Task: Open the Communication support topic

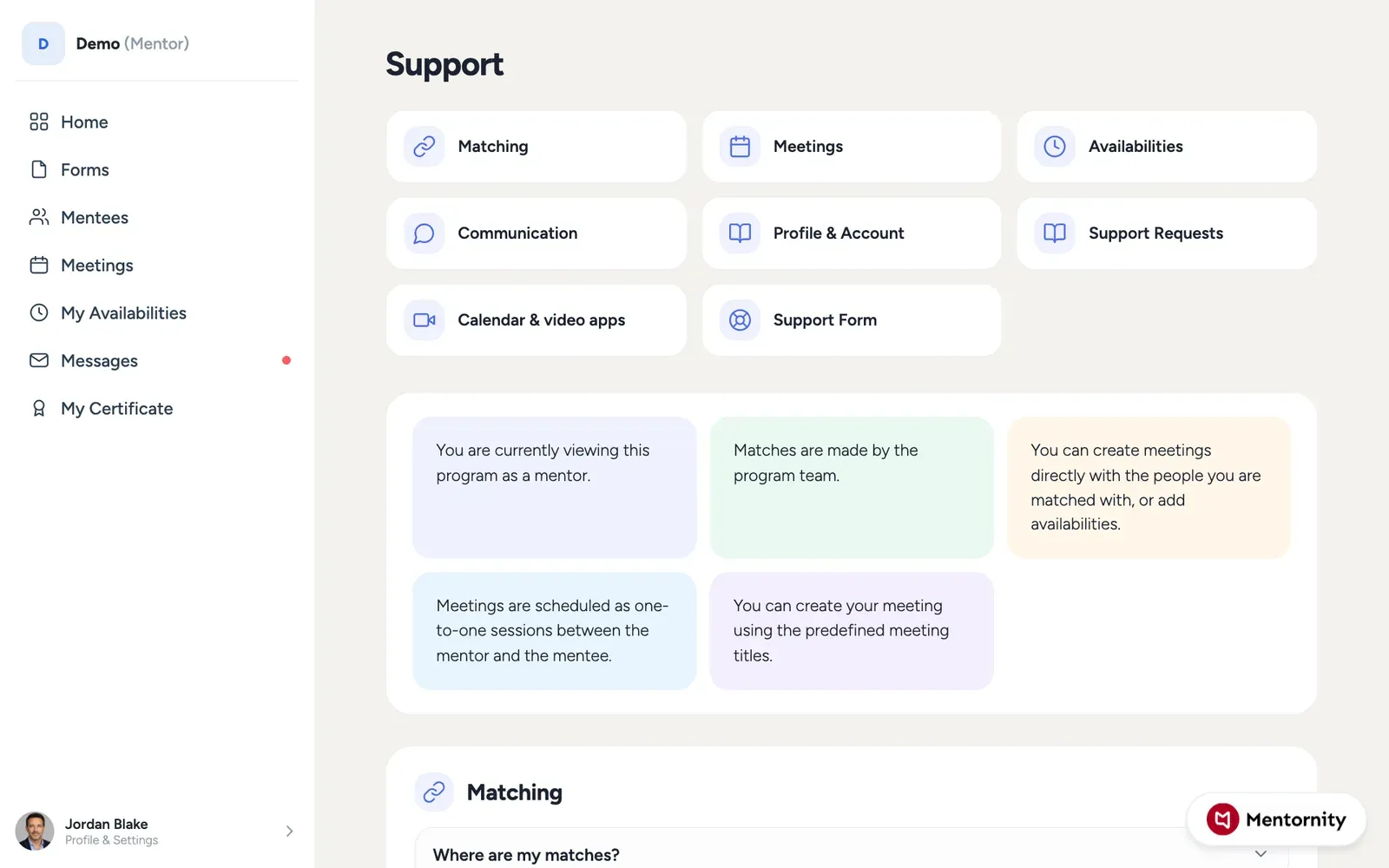Action: click(537, 233)
